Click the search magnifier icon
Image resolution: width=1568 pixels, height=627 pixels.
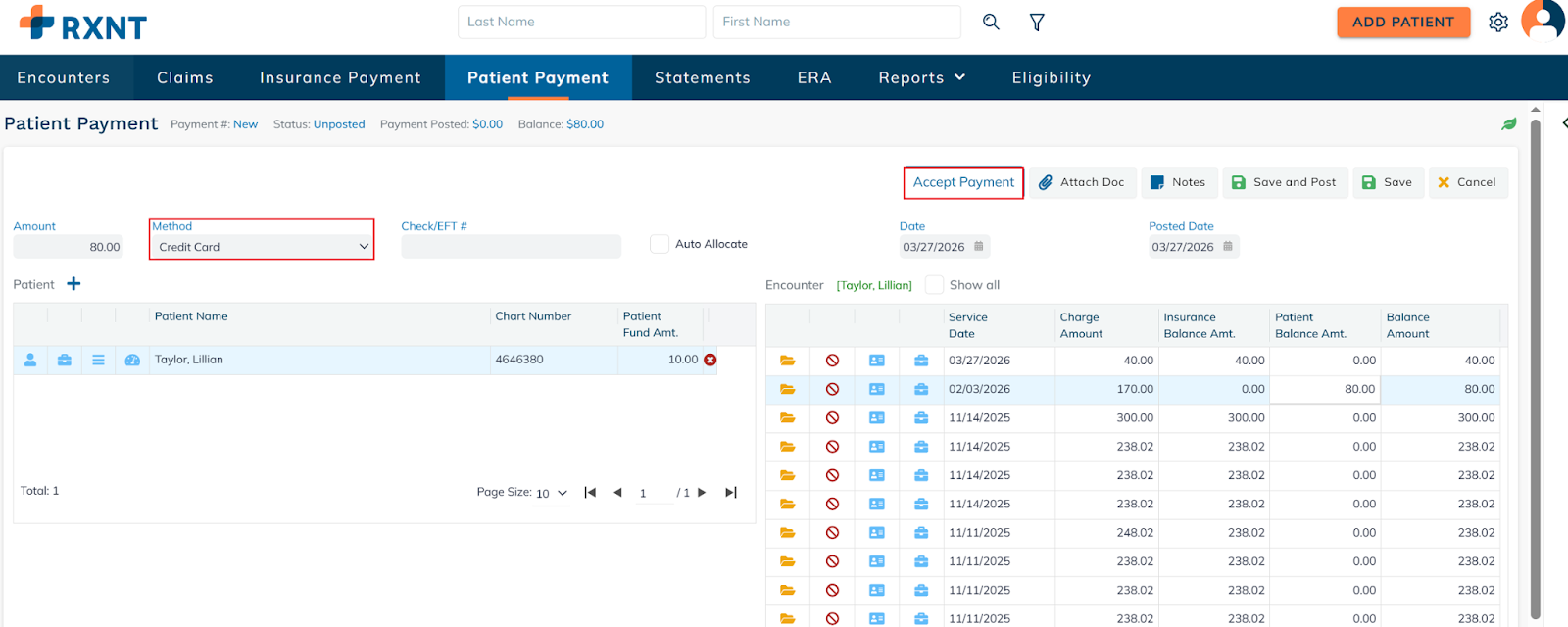pyautogui.click(x=991, y=22)
